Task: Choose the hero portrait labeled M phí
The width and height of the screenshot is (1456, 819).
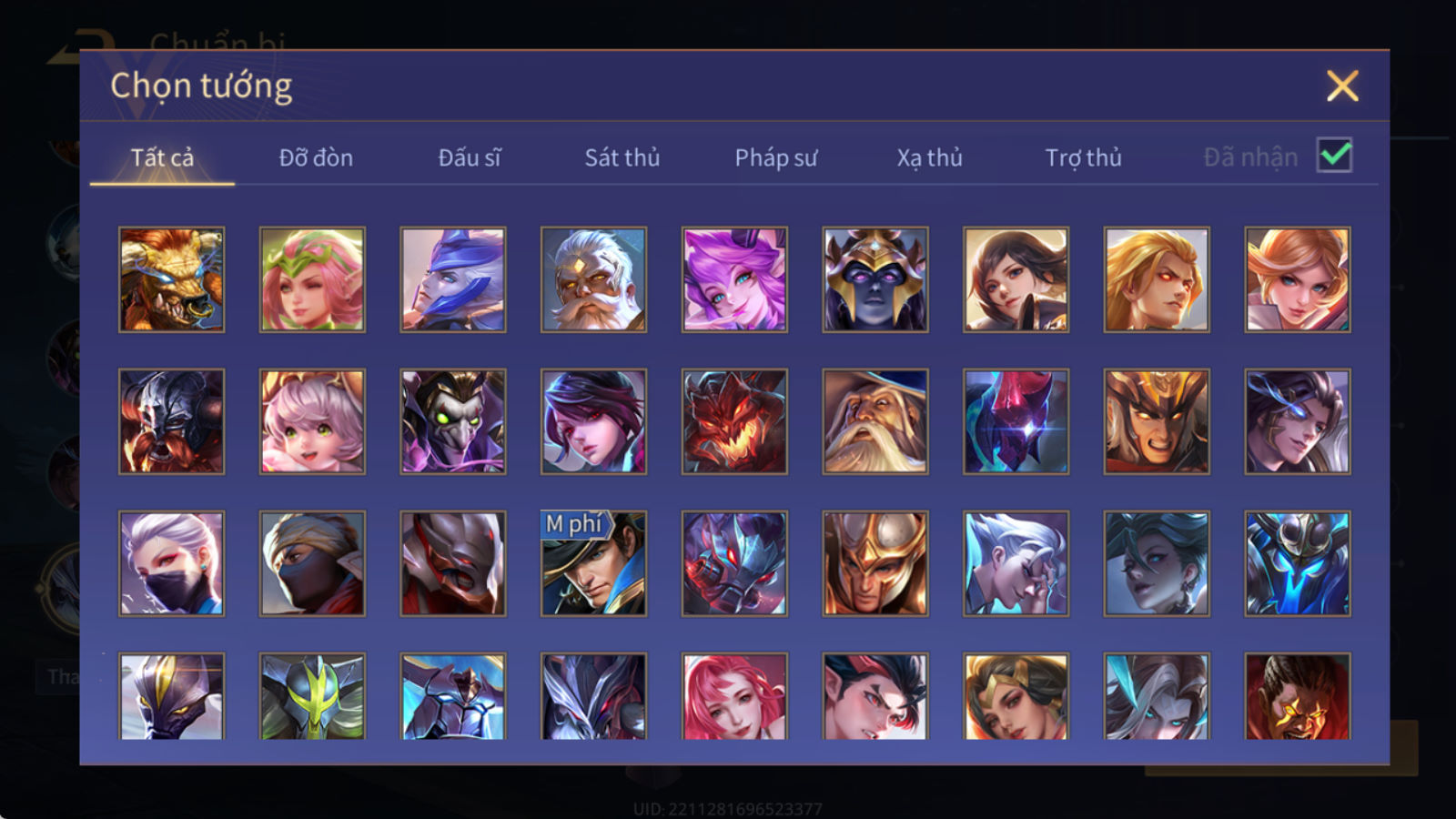Action: 593,563
